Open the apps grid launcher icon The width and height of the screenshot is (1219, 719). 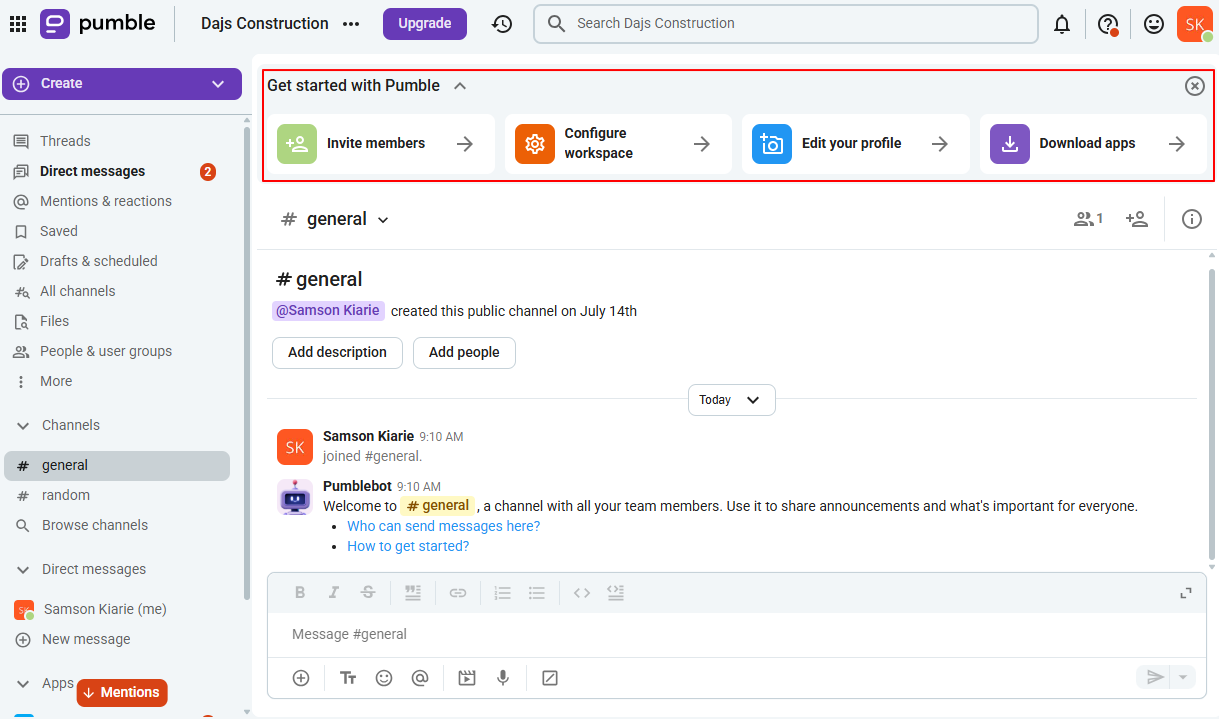click(18, 24)
